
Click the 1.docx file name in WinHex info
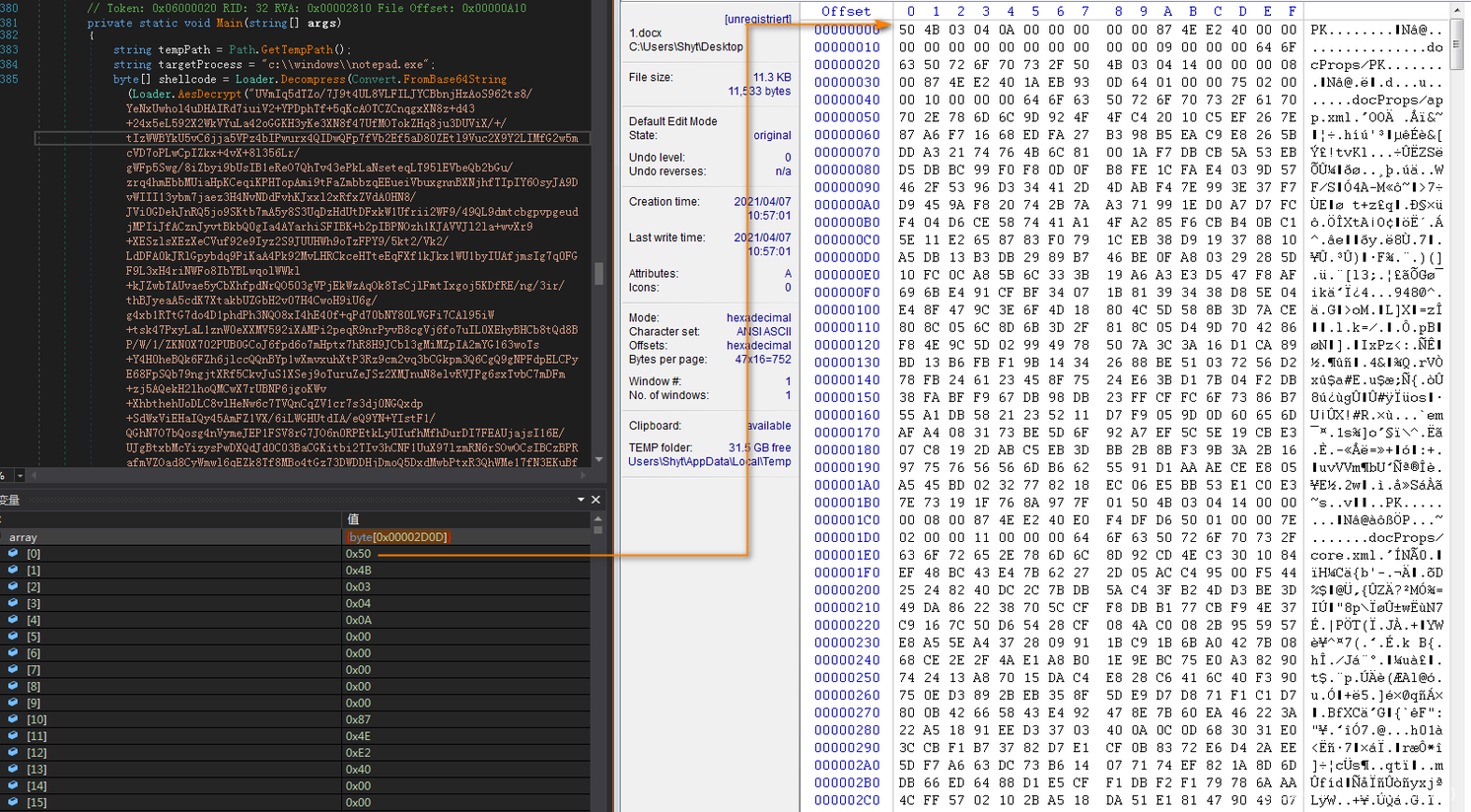coord(645,33)
